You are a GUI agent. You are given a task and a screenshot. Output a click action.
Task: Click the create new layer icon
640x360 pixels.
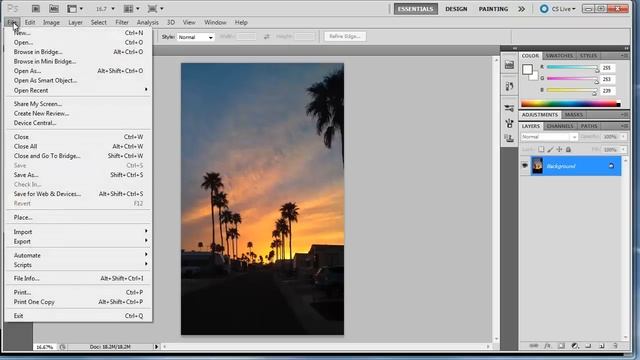click(x=602, y=346)
